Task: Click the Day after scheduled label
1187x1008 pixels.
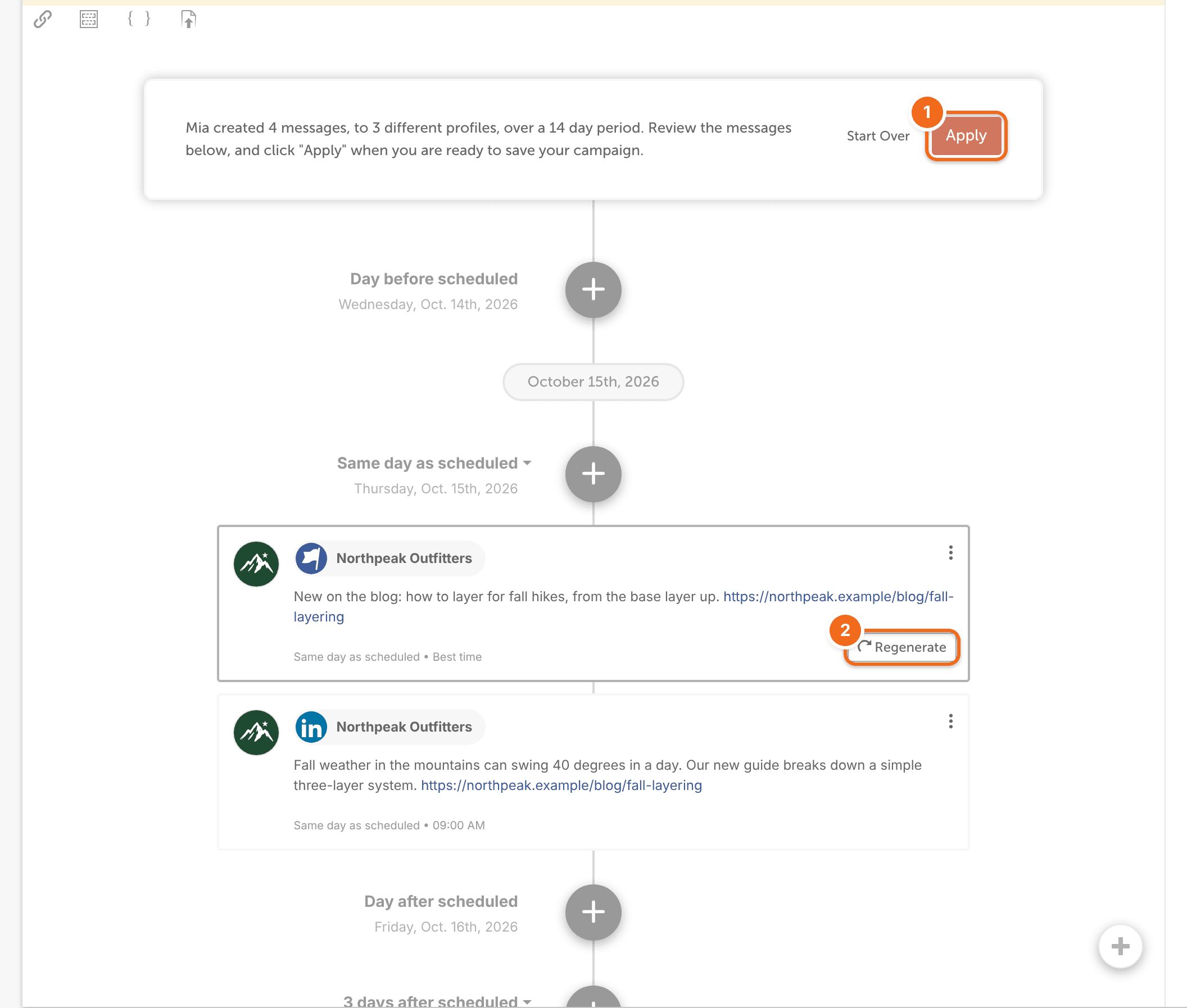Action: coord(441,901)
